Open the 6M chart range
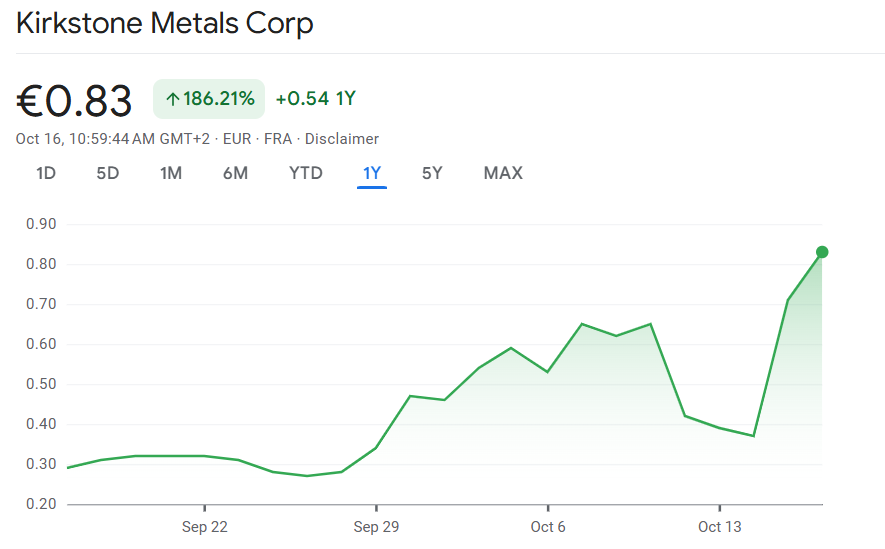This screenshot has width=885, height=549. [235, 173]
